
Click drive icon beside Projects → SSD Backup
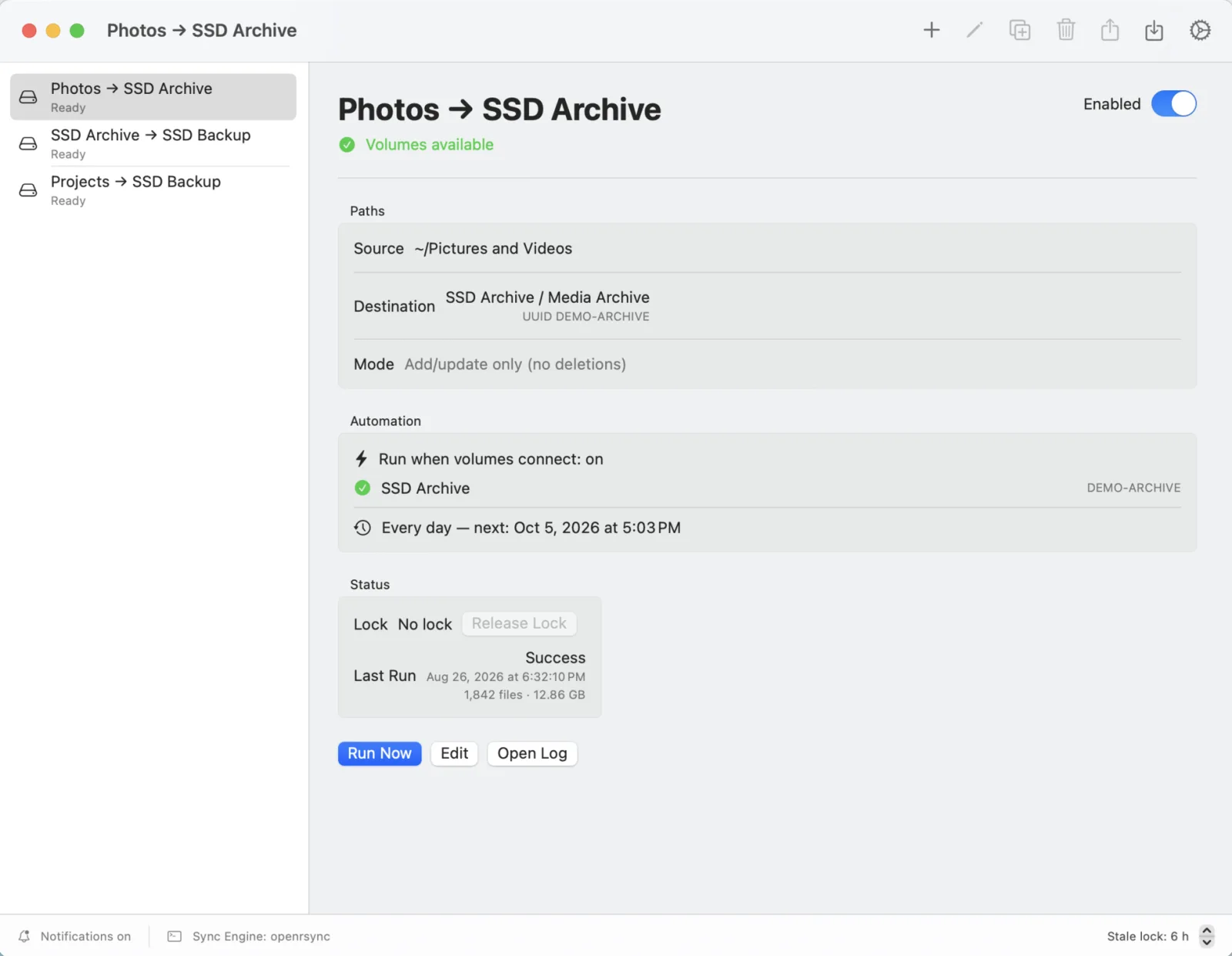28,190
